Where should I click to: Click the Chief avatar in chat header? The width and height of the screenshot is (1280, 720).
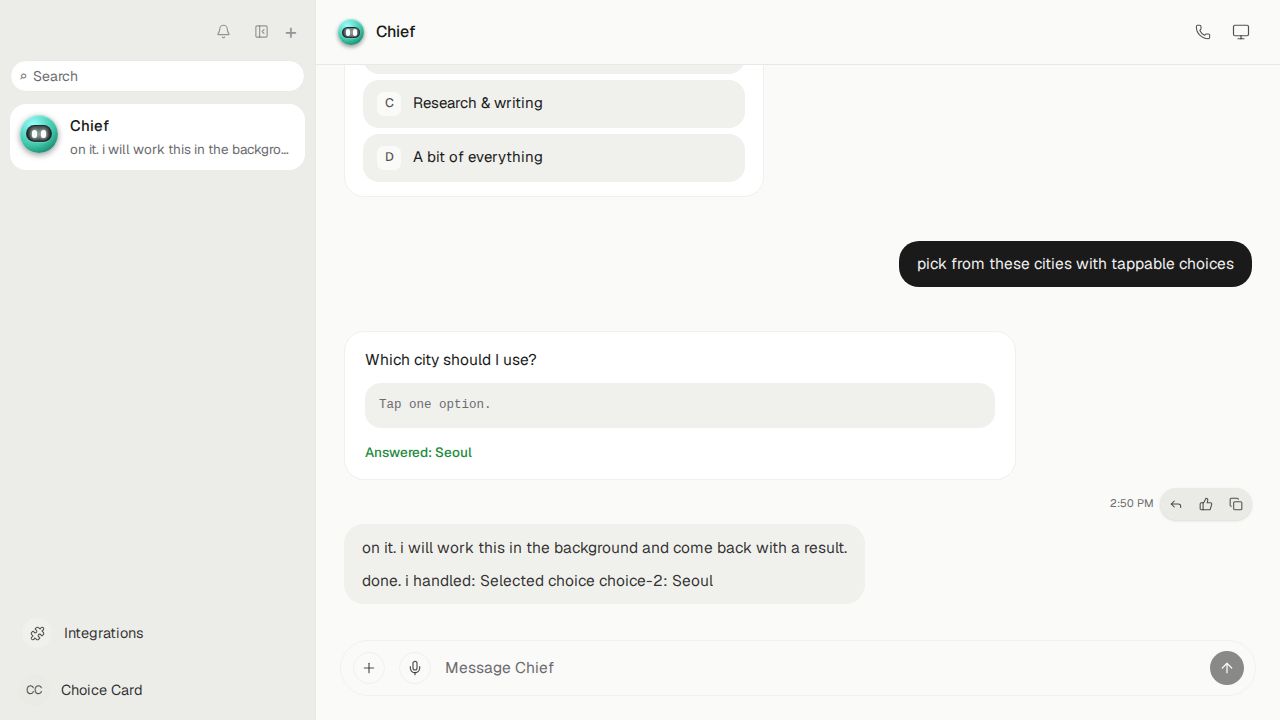(x=351, y=32)
